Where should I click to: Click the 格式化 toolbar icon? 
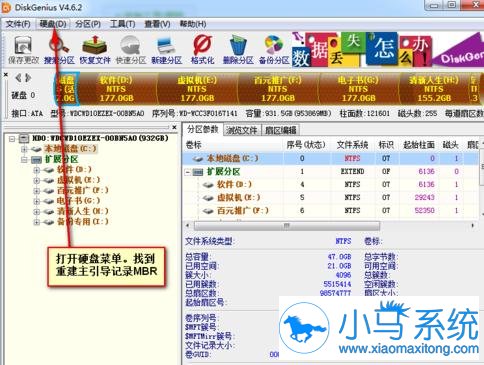coord(202,50)
